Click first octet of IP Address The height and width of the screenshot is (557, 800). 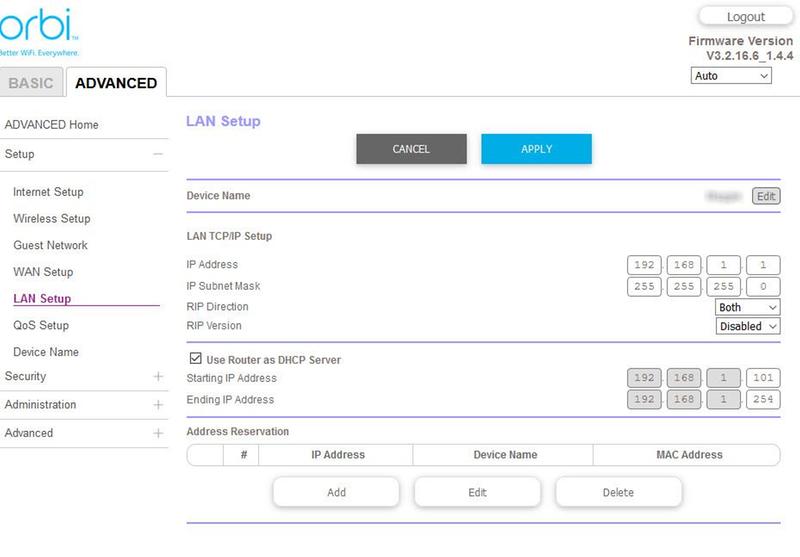click(644, 265)
